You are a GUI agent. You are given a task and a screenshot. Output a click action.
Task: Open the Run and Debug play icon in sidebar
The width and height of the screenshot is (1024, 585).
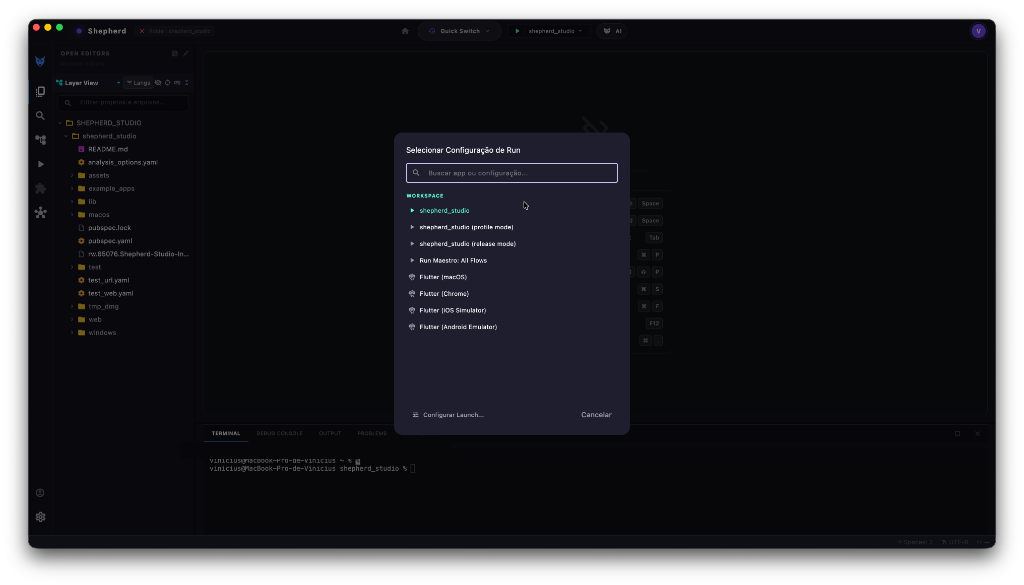coord(40,164)
